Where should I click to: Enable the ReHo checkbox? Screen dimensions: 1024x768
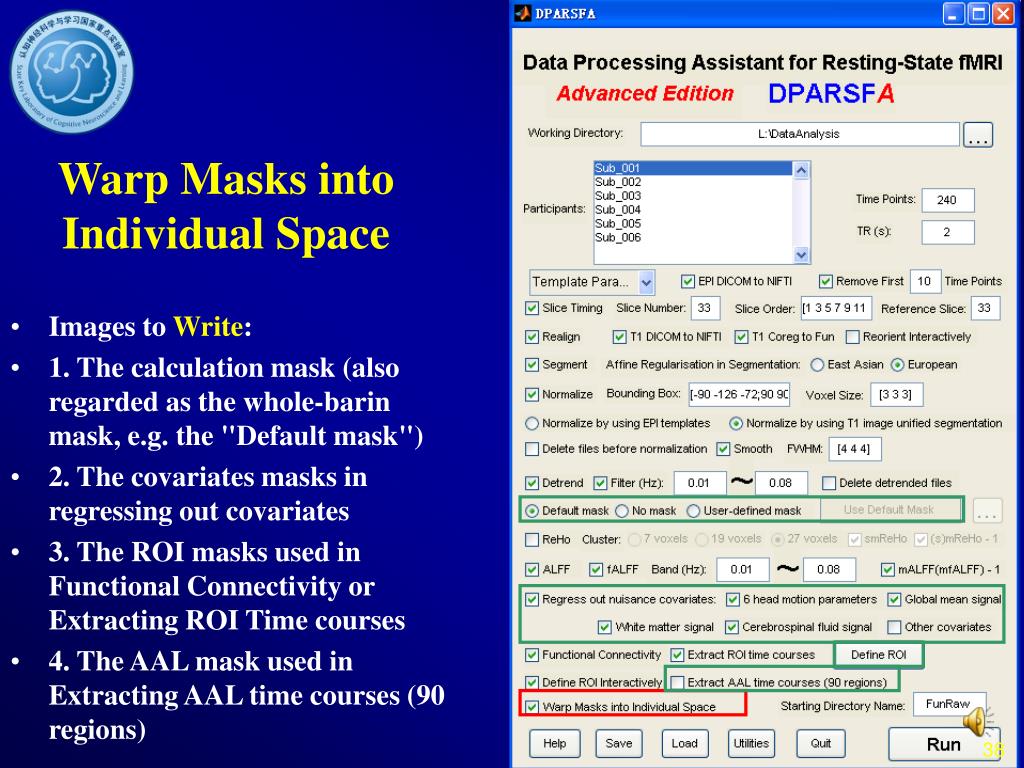point(532,540)
